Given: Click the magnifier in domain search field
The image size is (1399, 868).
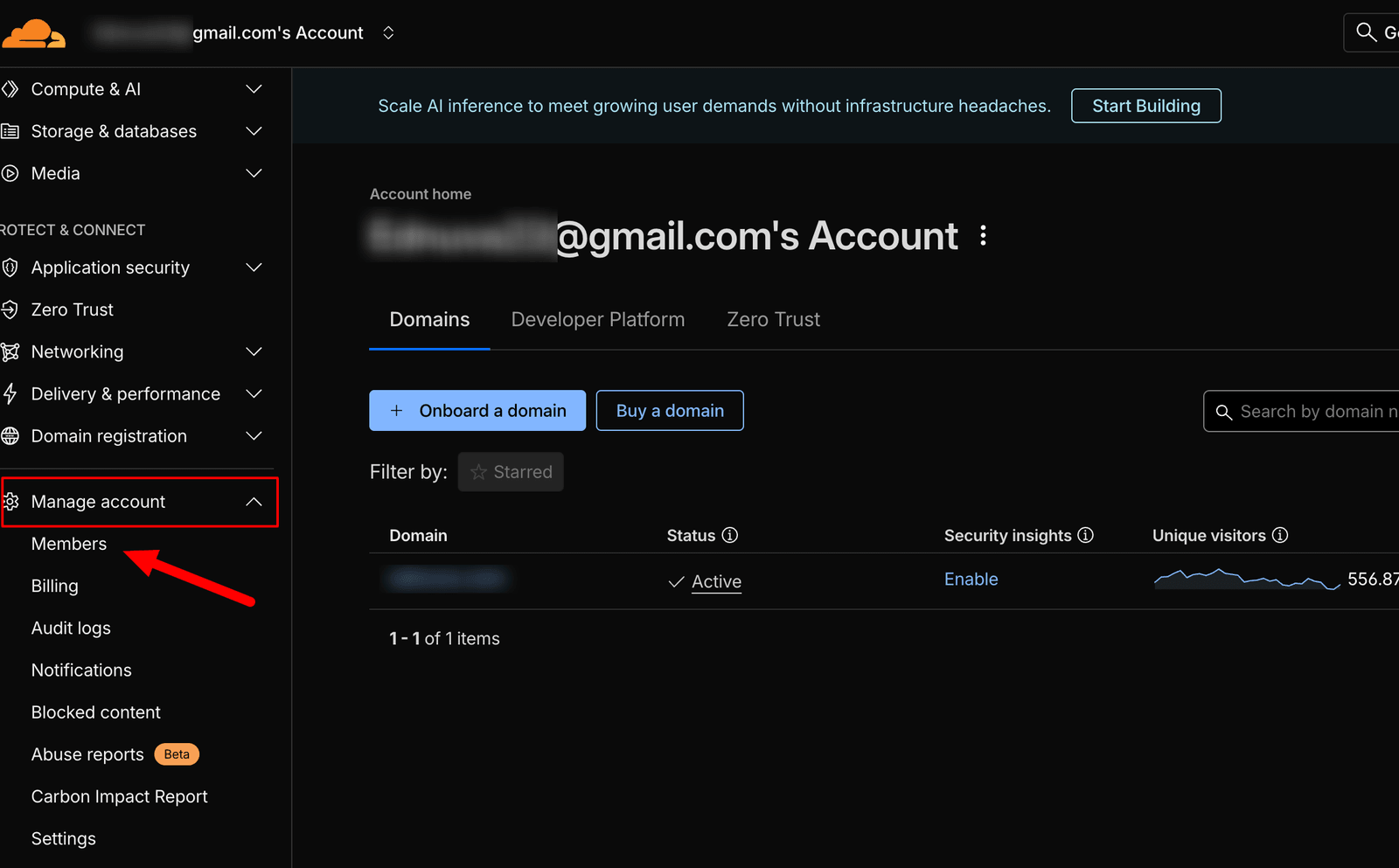Looking at the screenshot, I should pos(1224,412).
